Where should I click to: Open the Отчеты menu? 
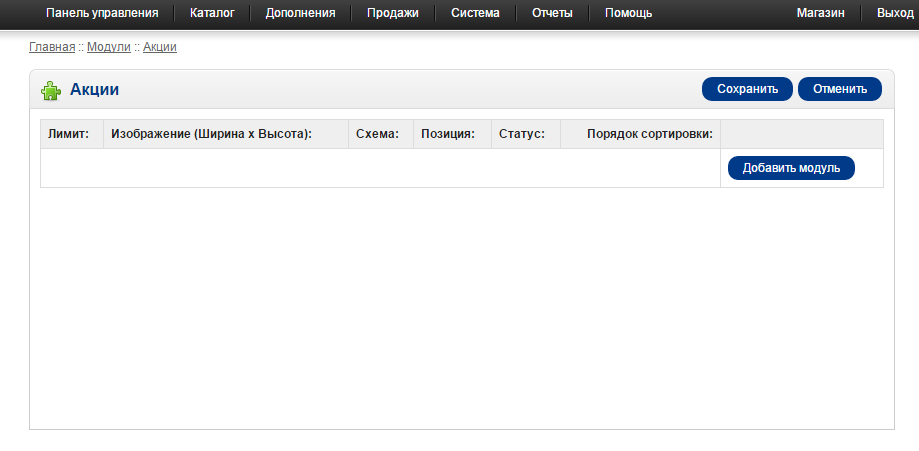coord(553,13)
